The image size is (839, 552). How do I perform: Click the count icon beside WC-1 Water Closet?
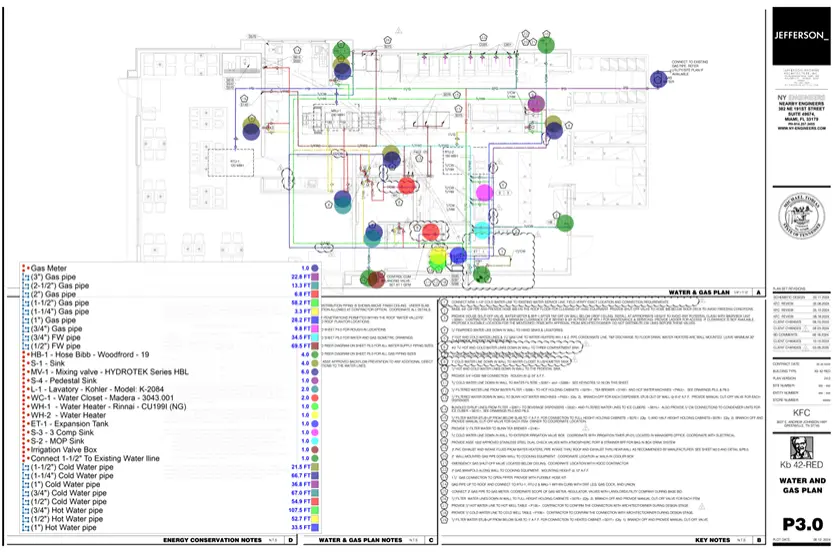25,398
